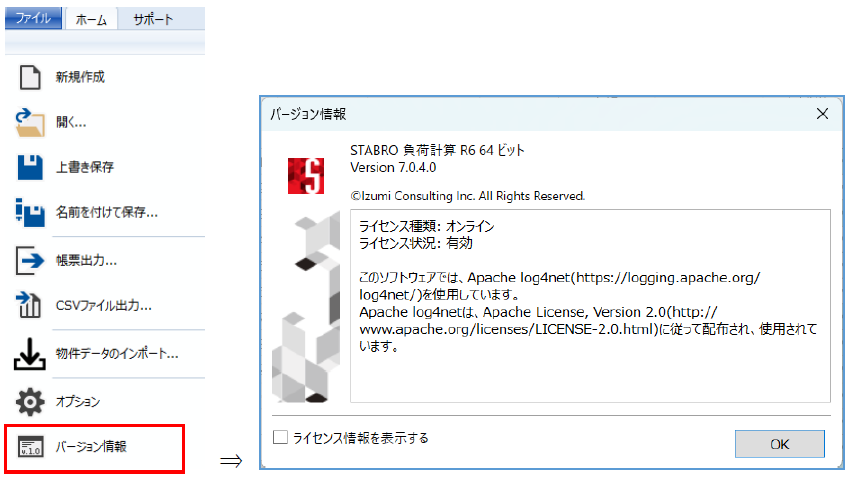Screen dimensions: 857x480
Task: Select the 名前を付けて保存 save-as icon
Action: 31,212
